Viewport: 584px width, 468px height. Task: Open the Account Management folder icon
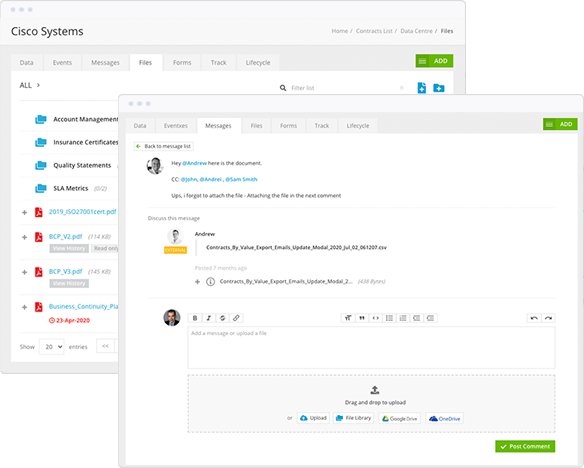(41, 119)
